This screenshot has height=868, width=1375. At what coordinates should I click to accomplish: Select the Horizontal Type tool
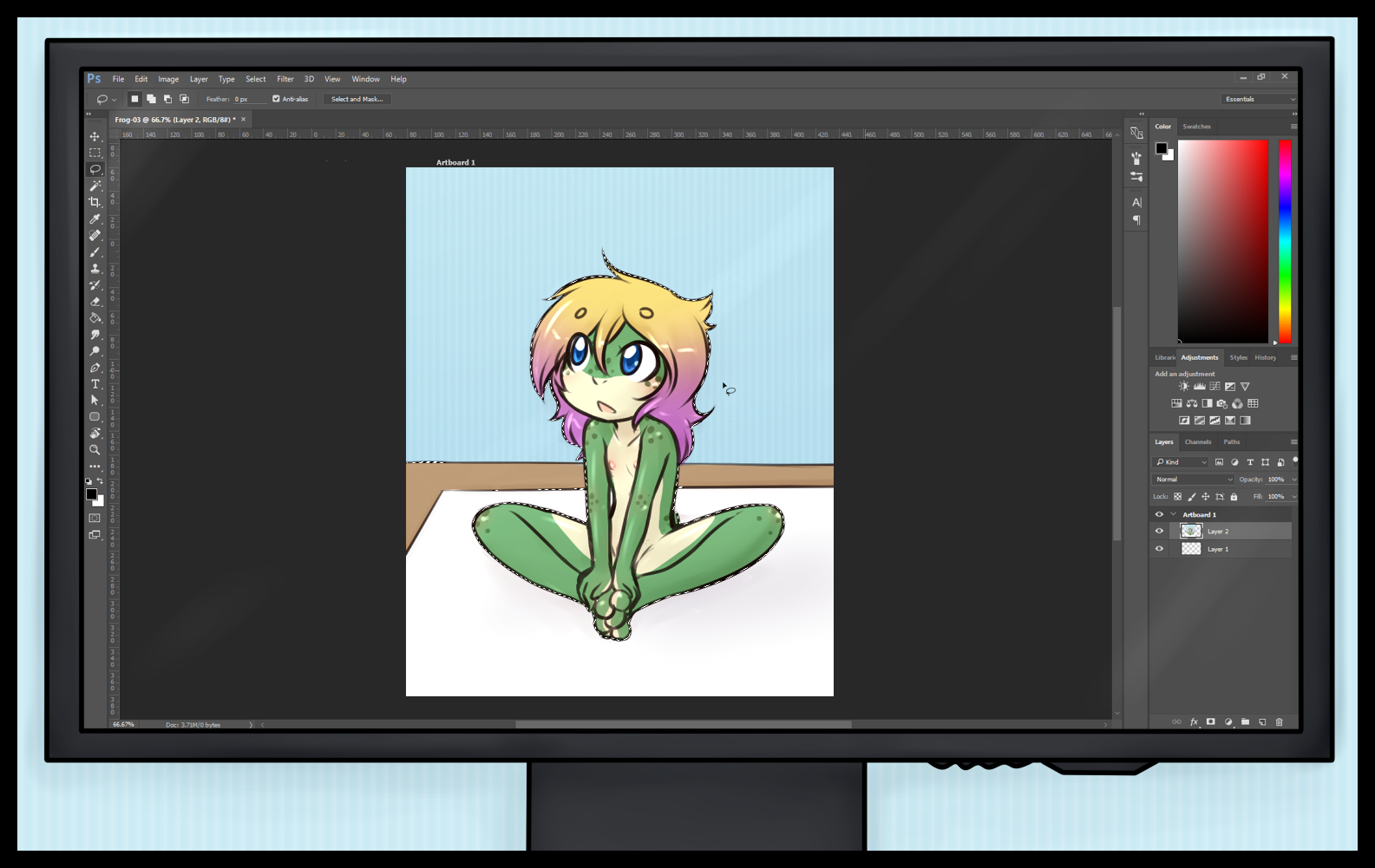tap(95, 384)
